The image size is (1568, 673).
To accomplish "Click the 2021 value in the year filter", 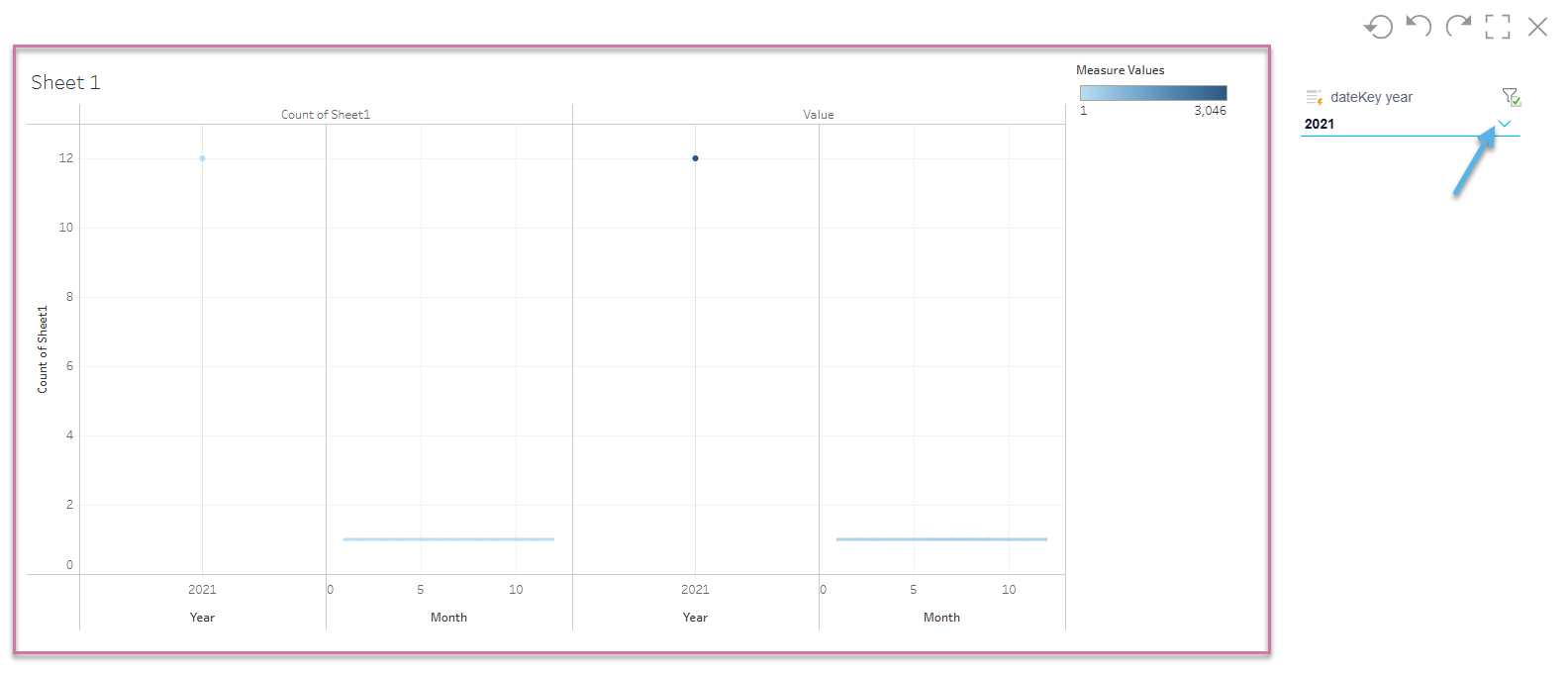I will point(1320,124).
